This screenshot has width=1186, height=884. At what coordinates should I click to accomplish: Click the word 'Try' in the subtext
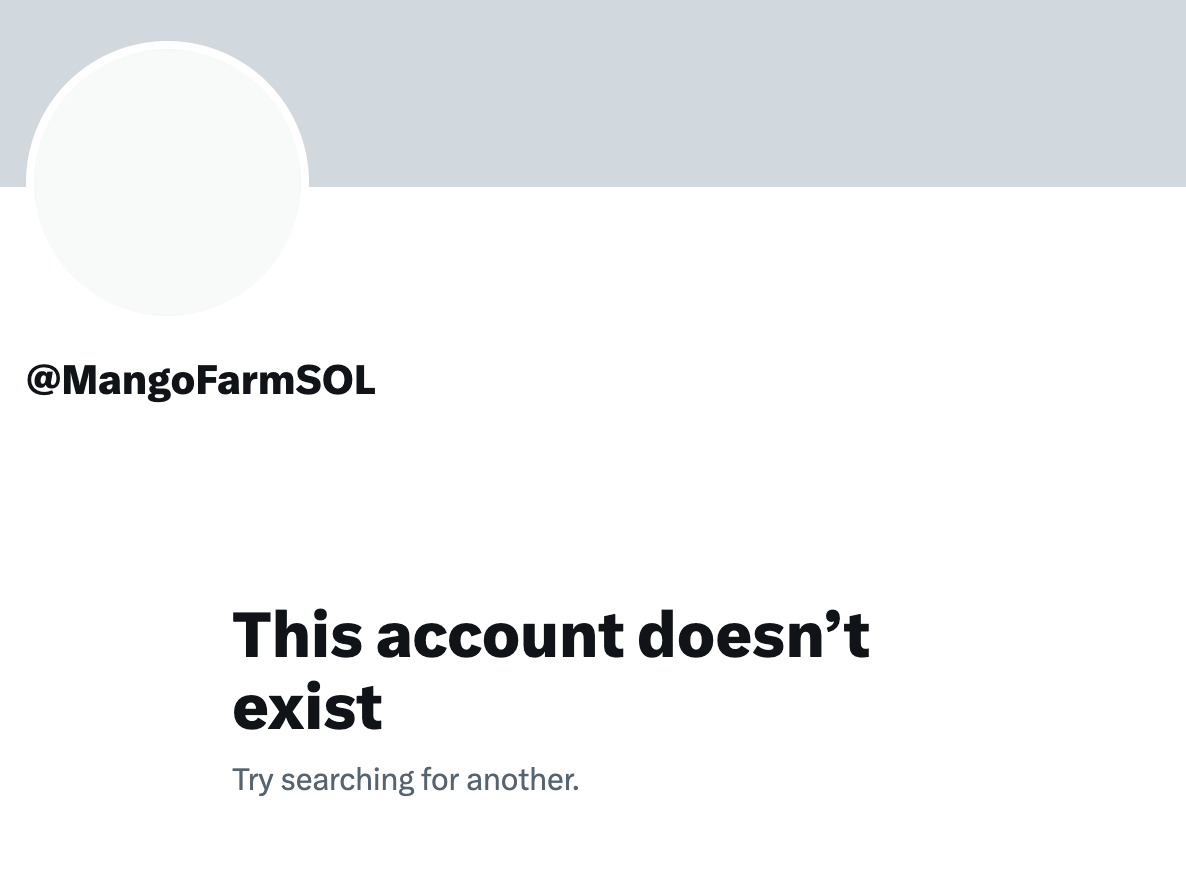tap(253, 780)
